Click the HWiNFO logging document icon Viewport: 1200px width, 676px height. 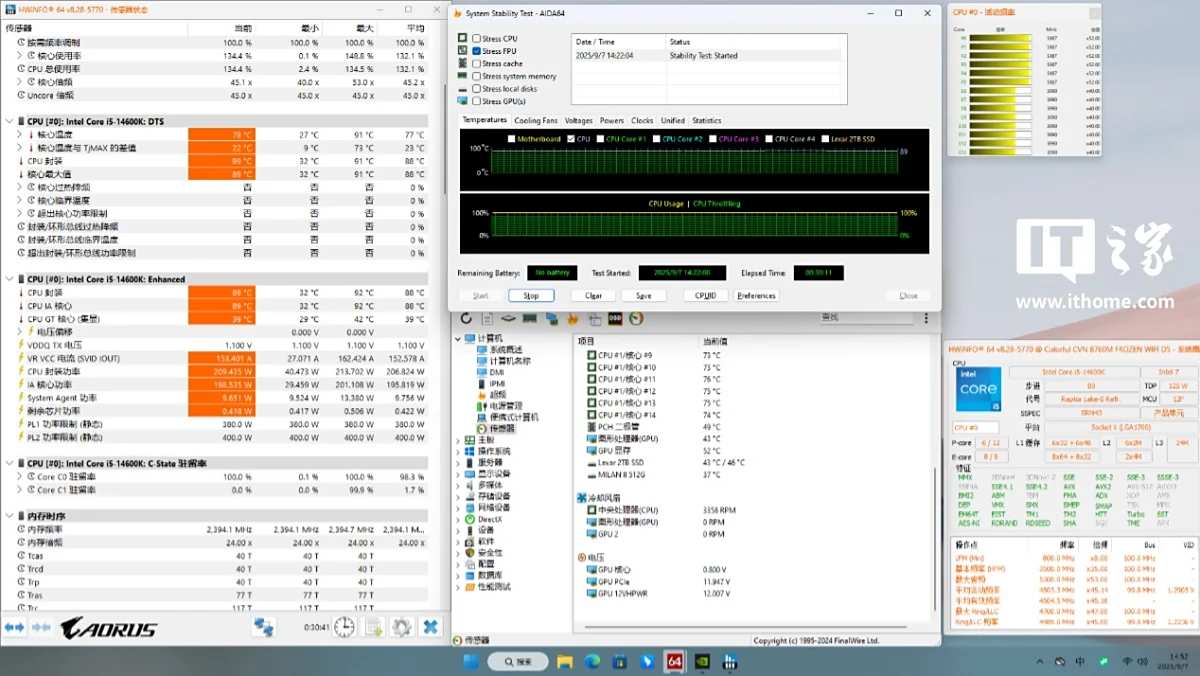point(374,627)
